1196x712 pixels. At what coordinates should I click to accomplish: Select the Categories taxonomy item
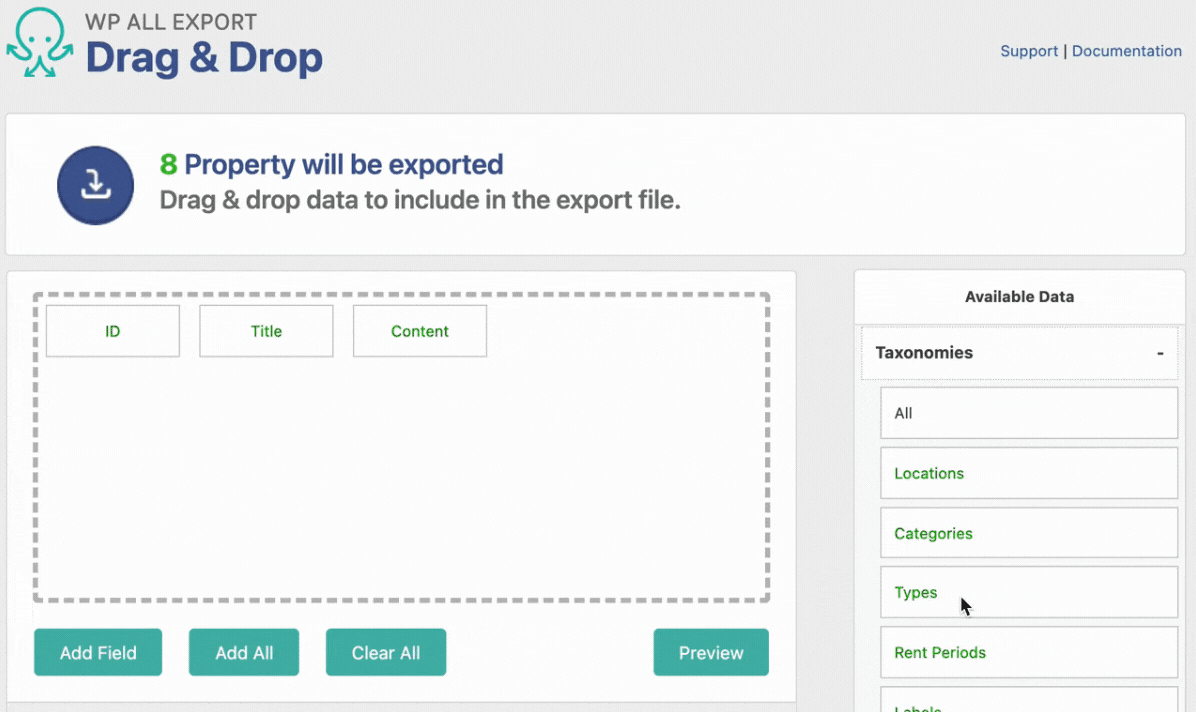pyautogui.click(x=1028, y=533)
